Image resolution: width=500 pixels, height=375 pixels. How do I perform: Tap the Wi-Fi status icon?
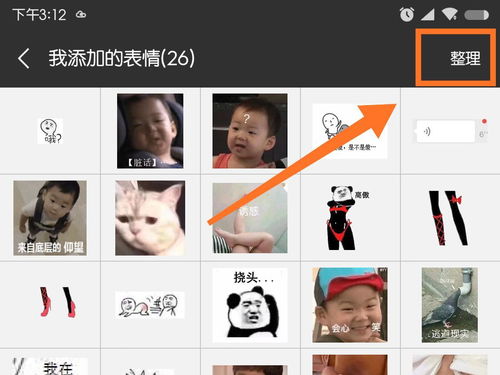[x=449, y=15]
